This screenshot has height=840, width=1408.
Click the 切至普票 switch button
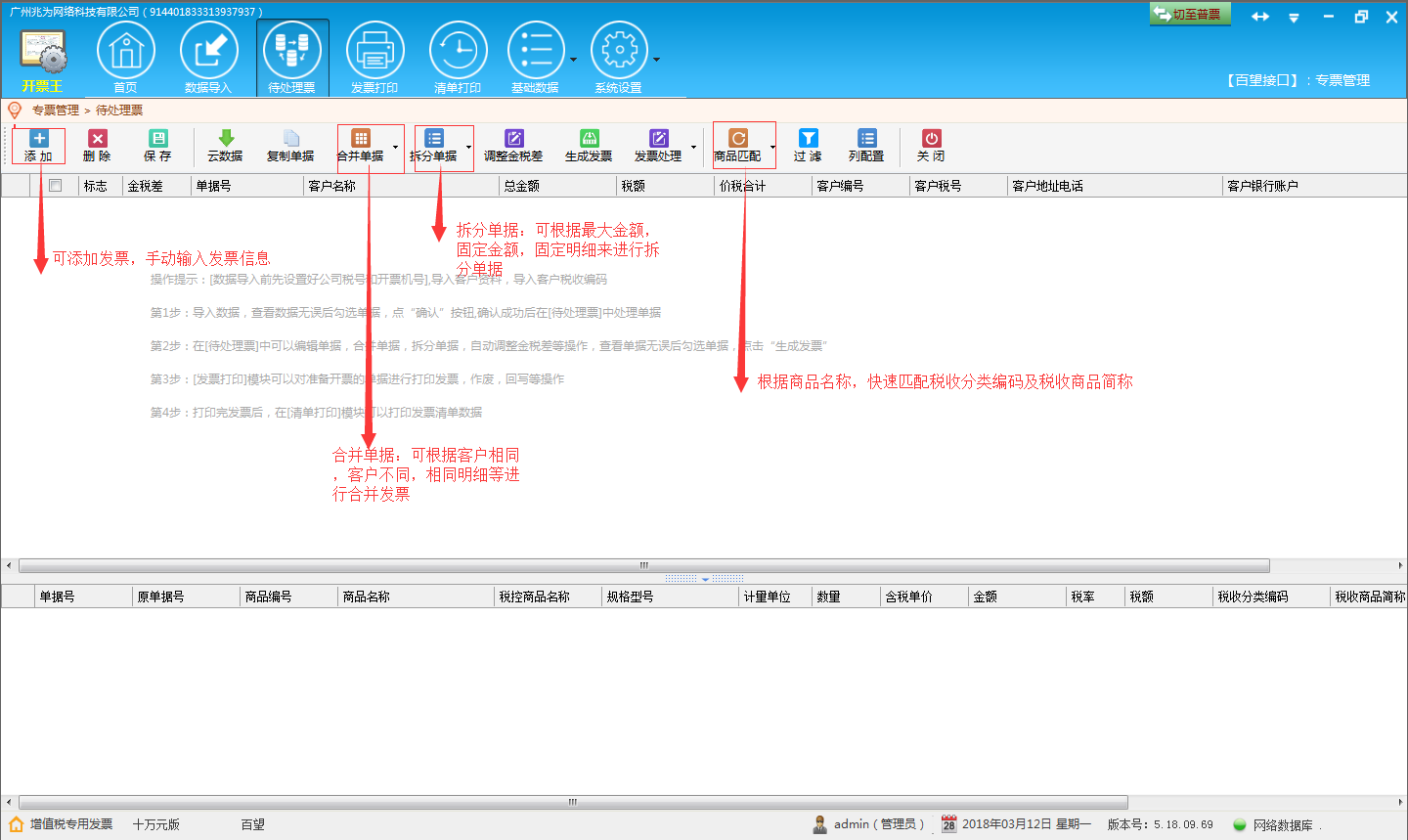click(1189, 14)
